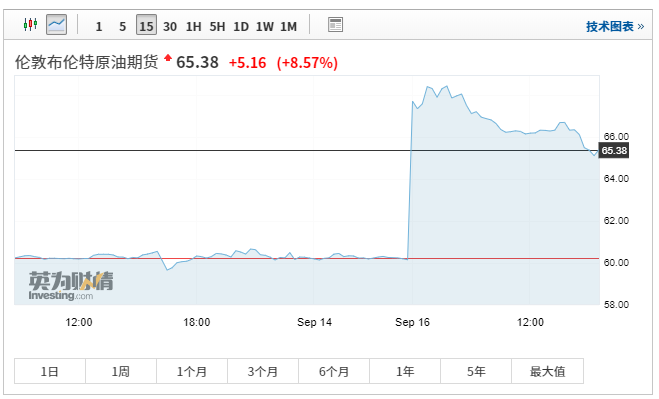The height and width of the screenshot is (399, 659).
Task: Show the 最大值 range
Action: (547, 371)
